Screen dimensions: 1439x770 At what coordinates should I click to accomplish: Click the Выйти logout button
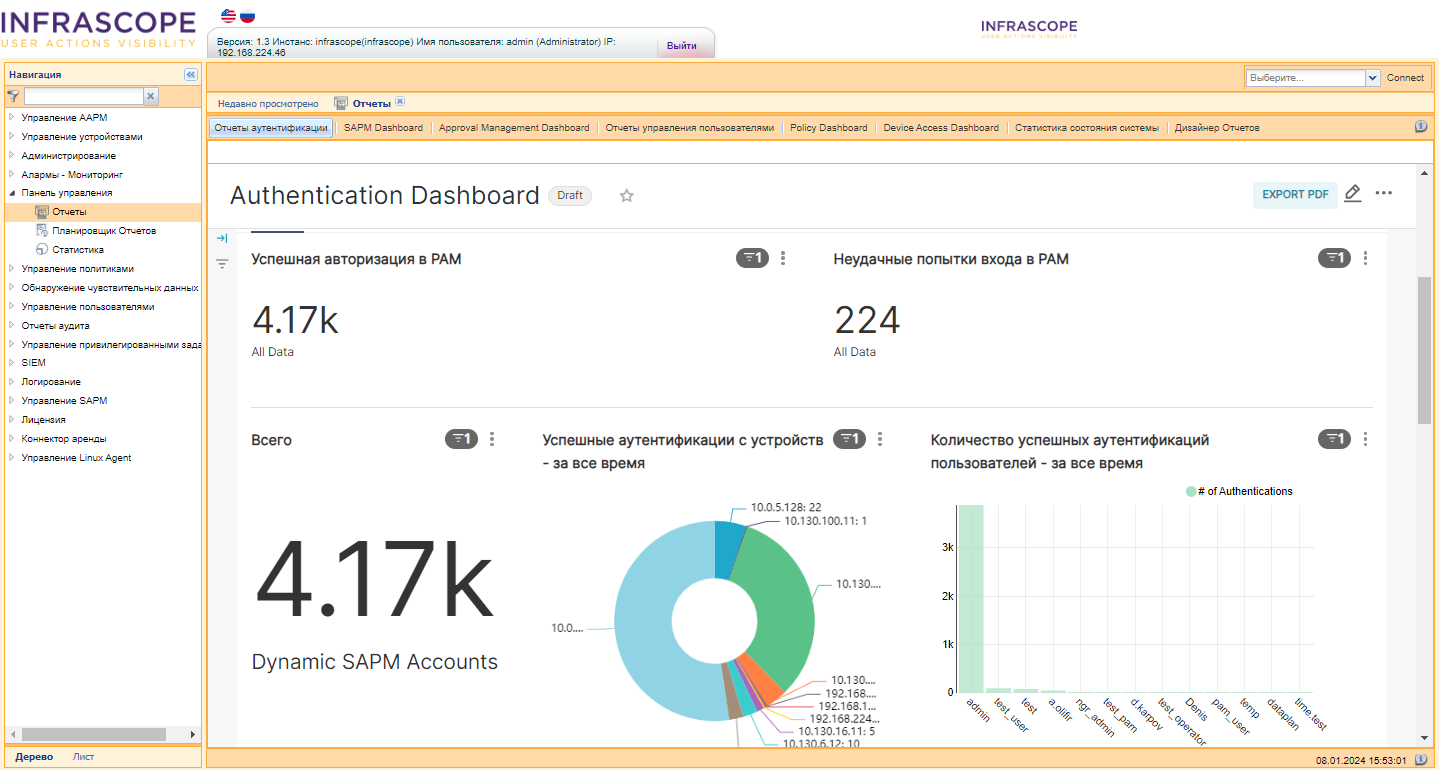coord(682,46)
